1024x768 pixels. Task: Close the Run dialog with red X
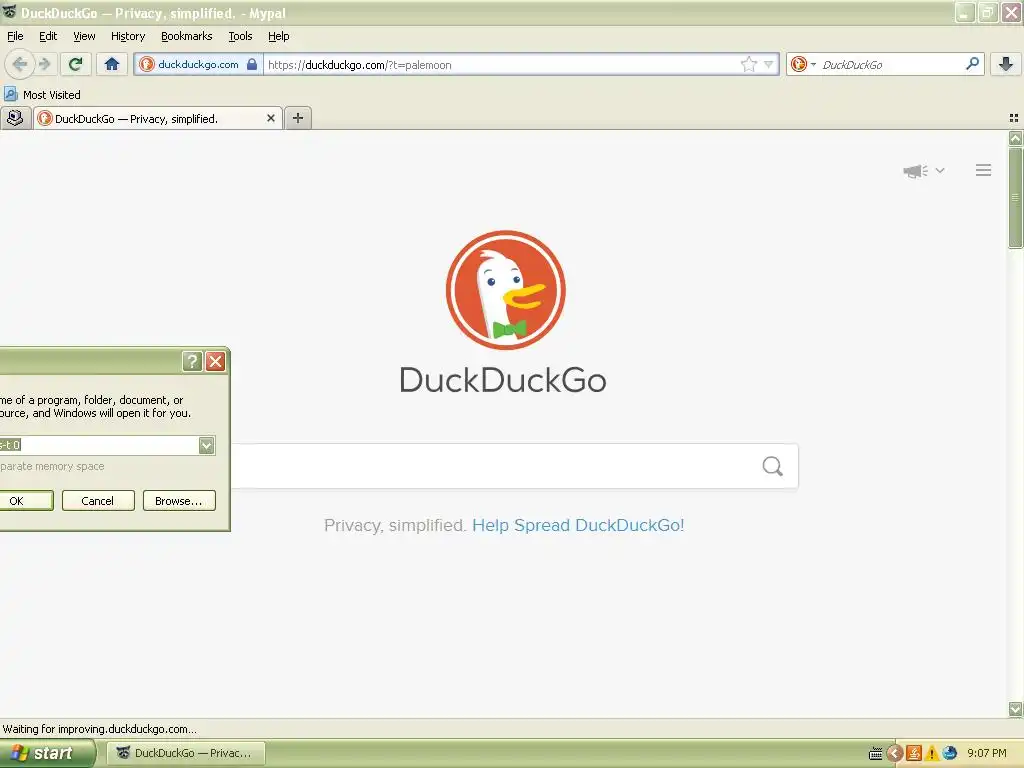point(216,361)
